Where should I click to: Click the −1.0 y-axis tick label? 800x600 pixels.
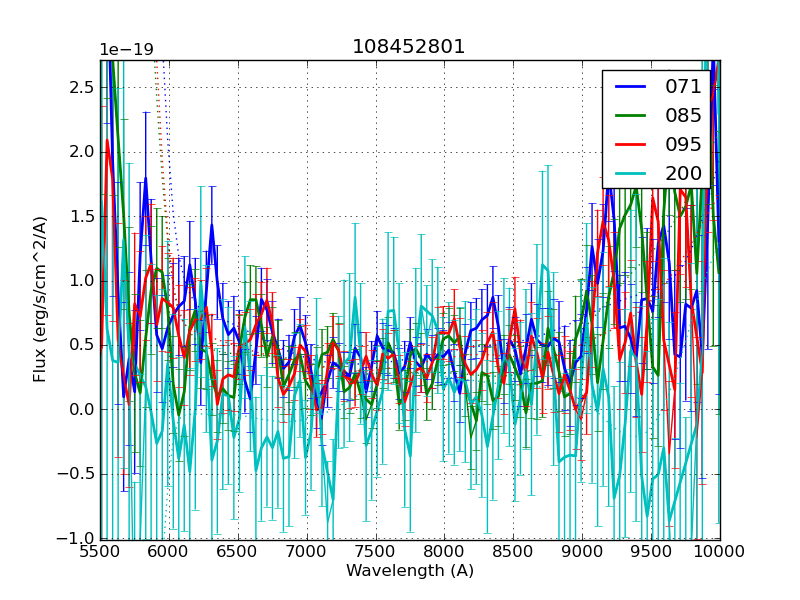pos(78,538)
